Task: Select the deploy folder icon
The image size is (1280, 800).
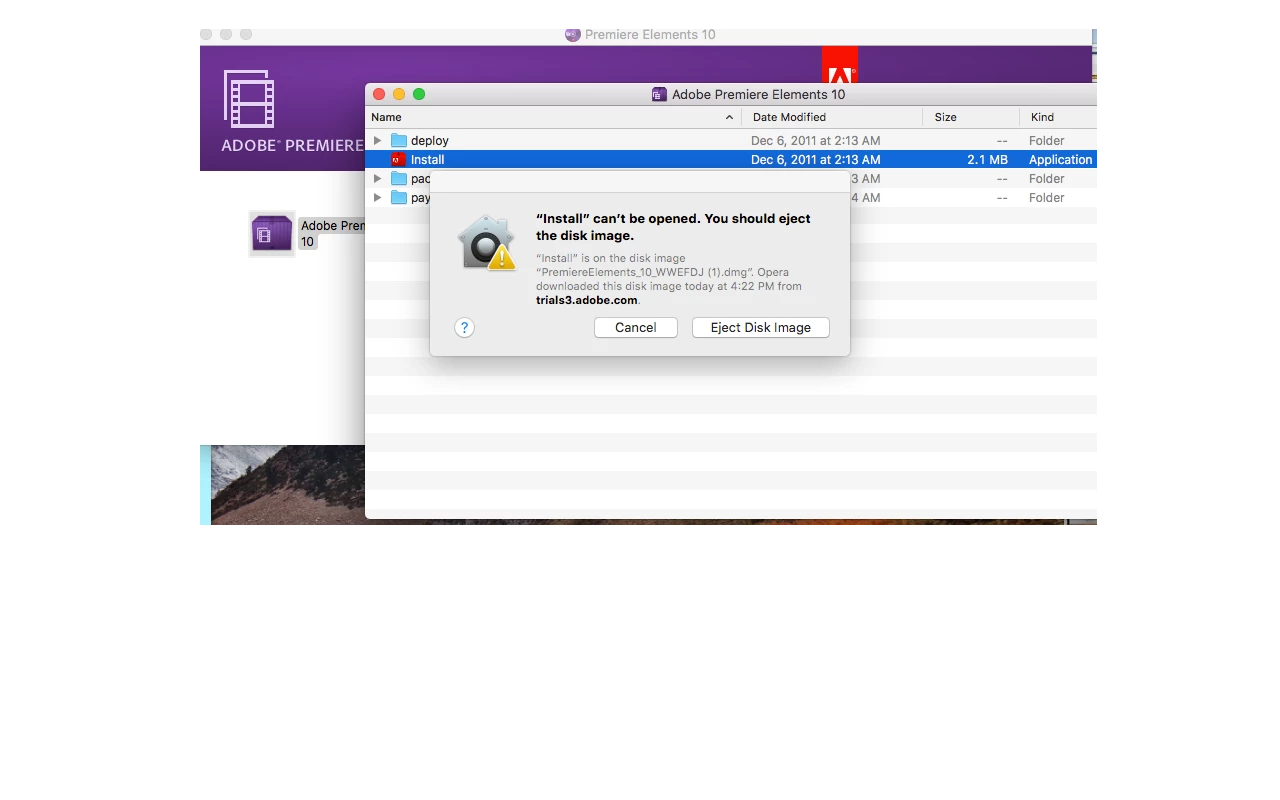Action: [399, 141]
